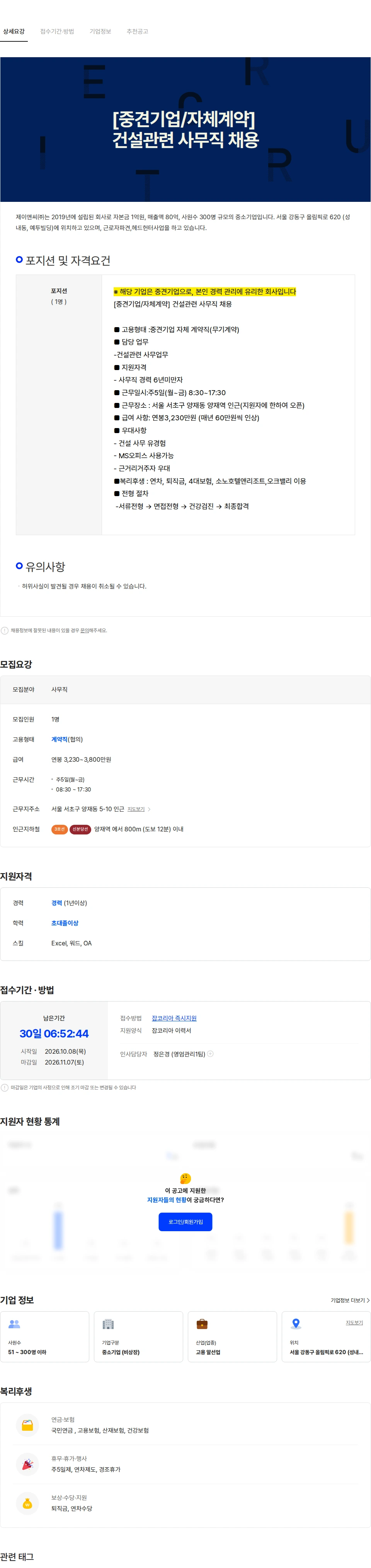Click the 초대졸이상 education link
The height and width of the screenshot is (1568, 371).
coord(65,923)
